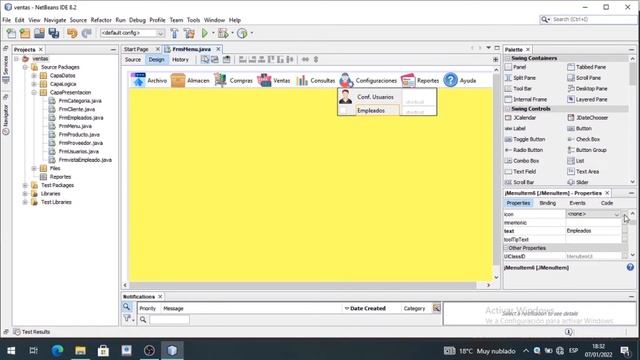The height and width of the screenshot is (360, 640).
Task: Click the New File toolbar icon
Action: [x=11, y=33]
